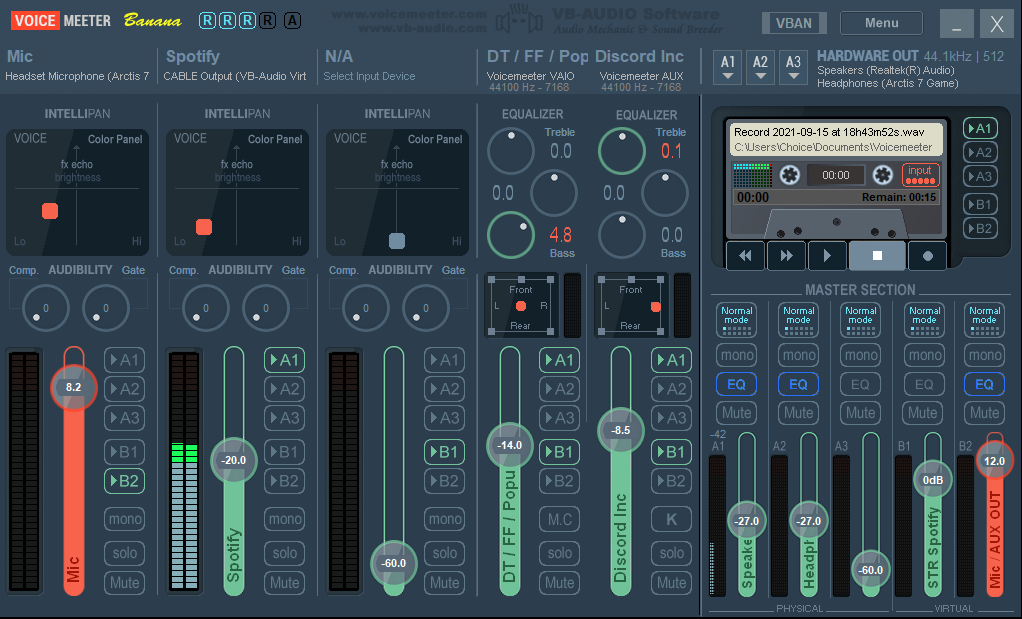This screenshot has height=619, width=1022.
Task: Toggle A1 on the Discord Inc strip
Action: pos(671,360)
